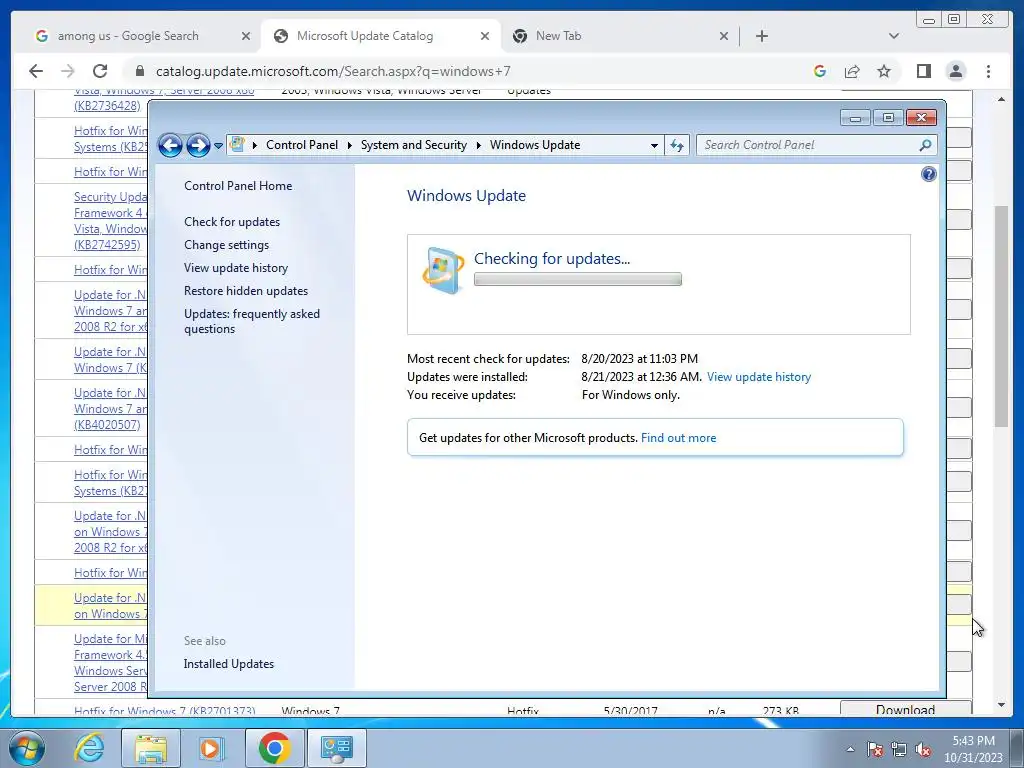Share this page from Chrome toolbar
The width and height of the screenshot is (1024, 768).
click(x=852, y=71)
